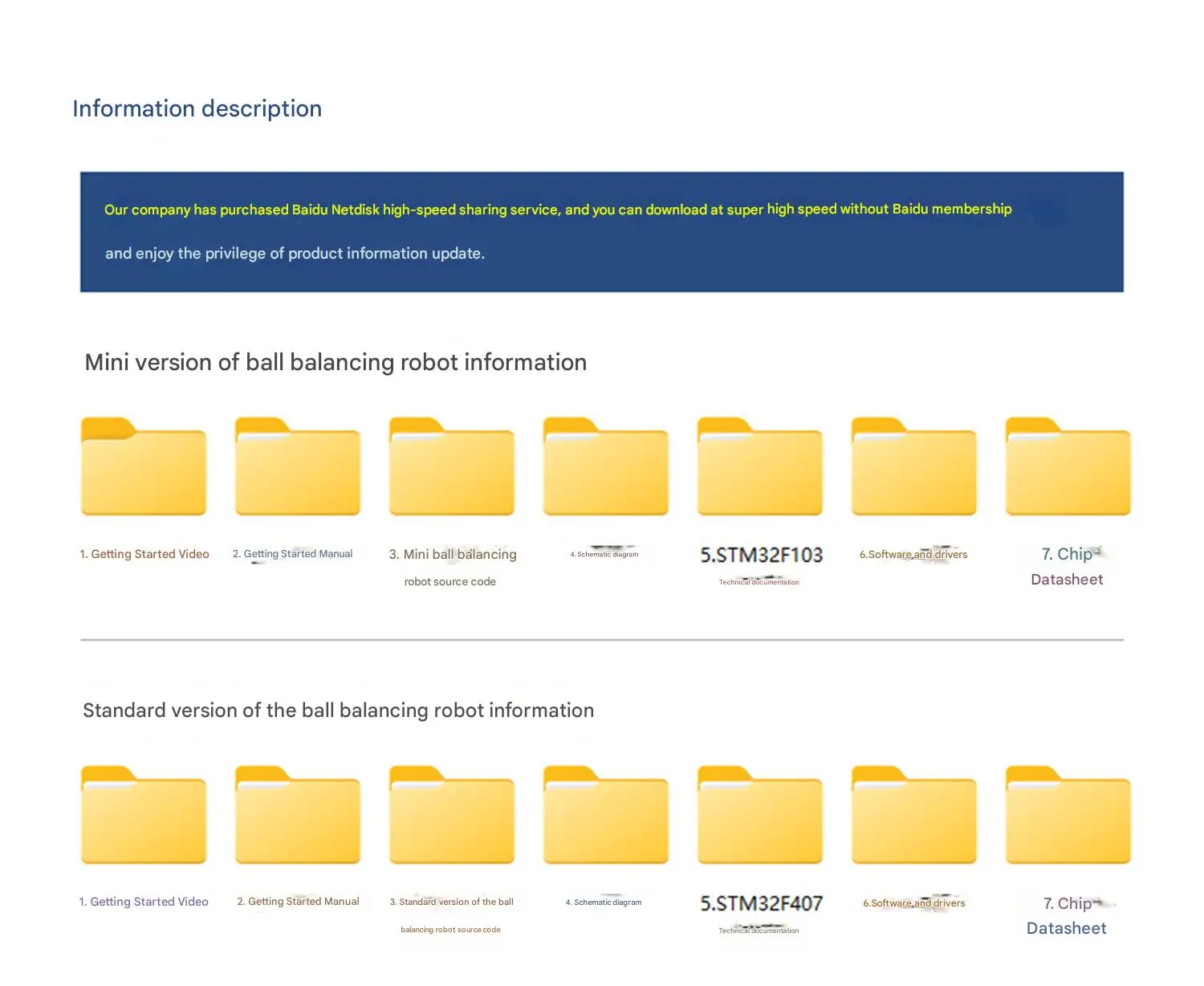This screenshot has height=986, width=1204.
Task: Click 'and enjoy the privilege' banner line
Action: [x=295, y=253]
